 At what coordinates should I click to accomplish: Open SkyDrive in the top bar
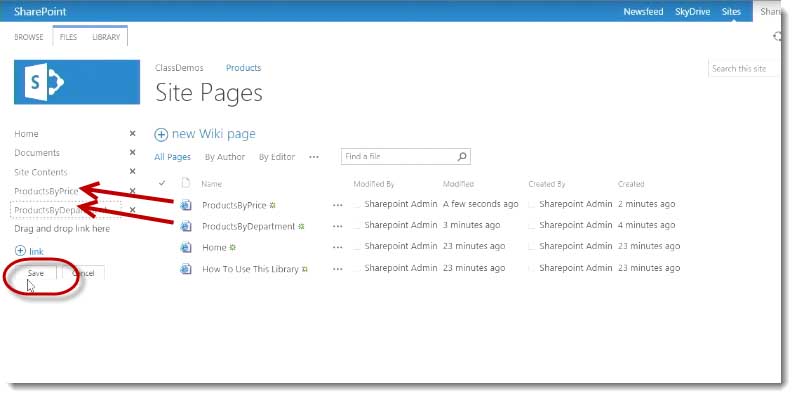(692, 12)
